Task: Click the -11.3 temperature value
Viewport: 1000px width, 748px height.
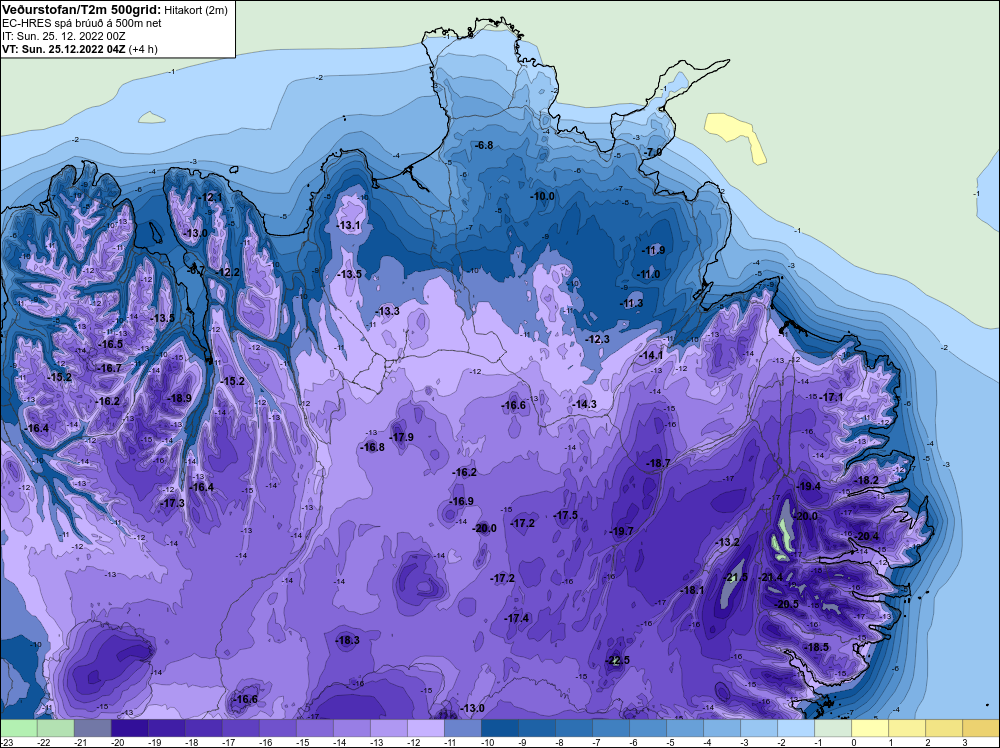Action: [x=632, y=303]
